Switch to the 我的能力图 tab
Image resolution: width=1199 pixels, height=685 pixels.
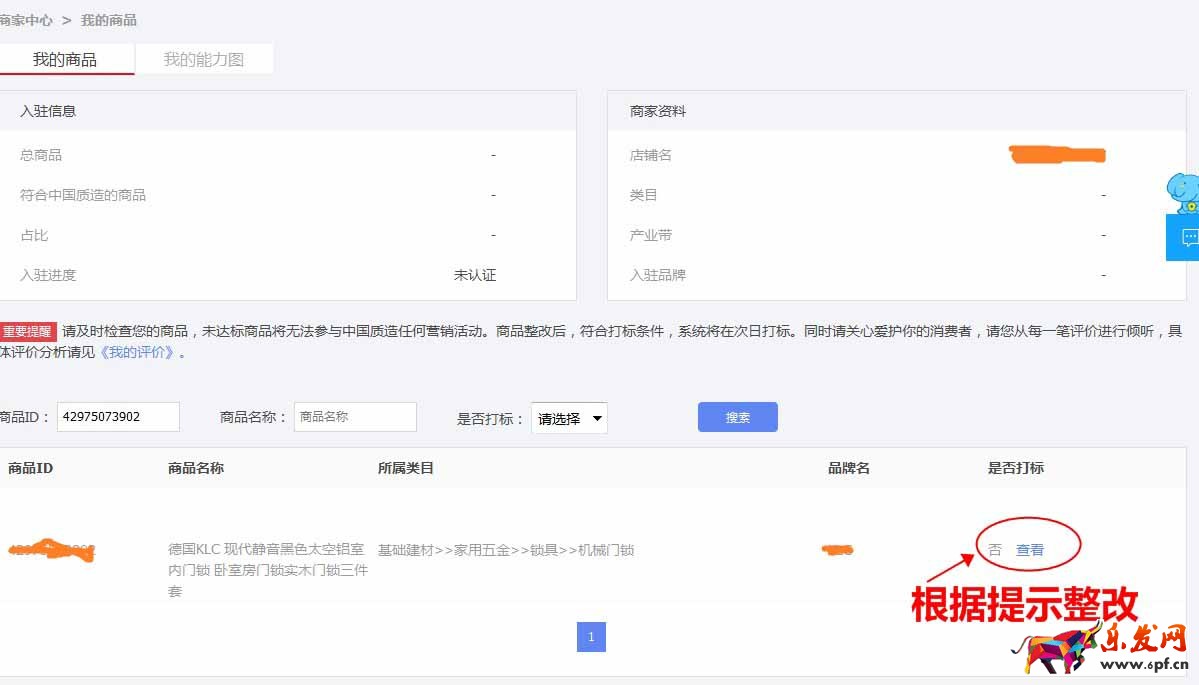[204, 60]
